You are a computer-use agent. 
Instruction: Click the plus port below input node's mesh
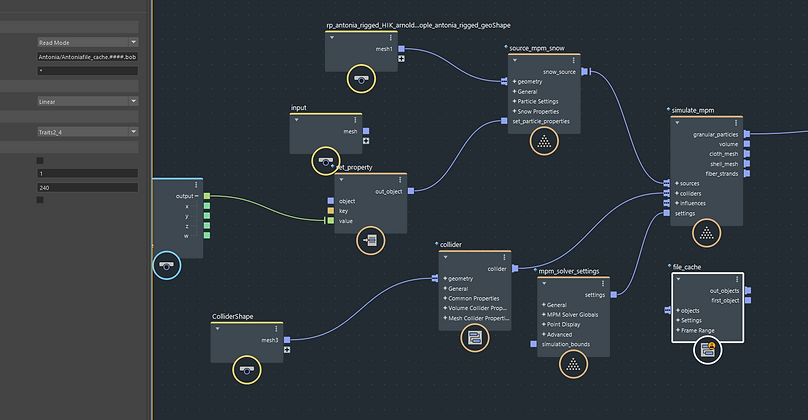point(366,141)
